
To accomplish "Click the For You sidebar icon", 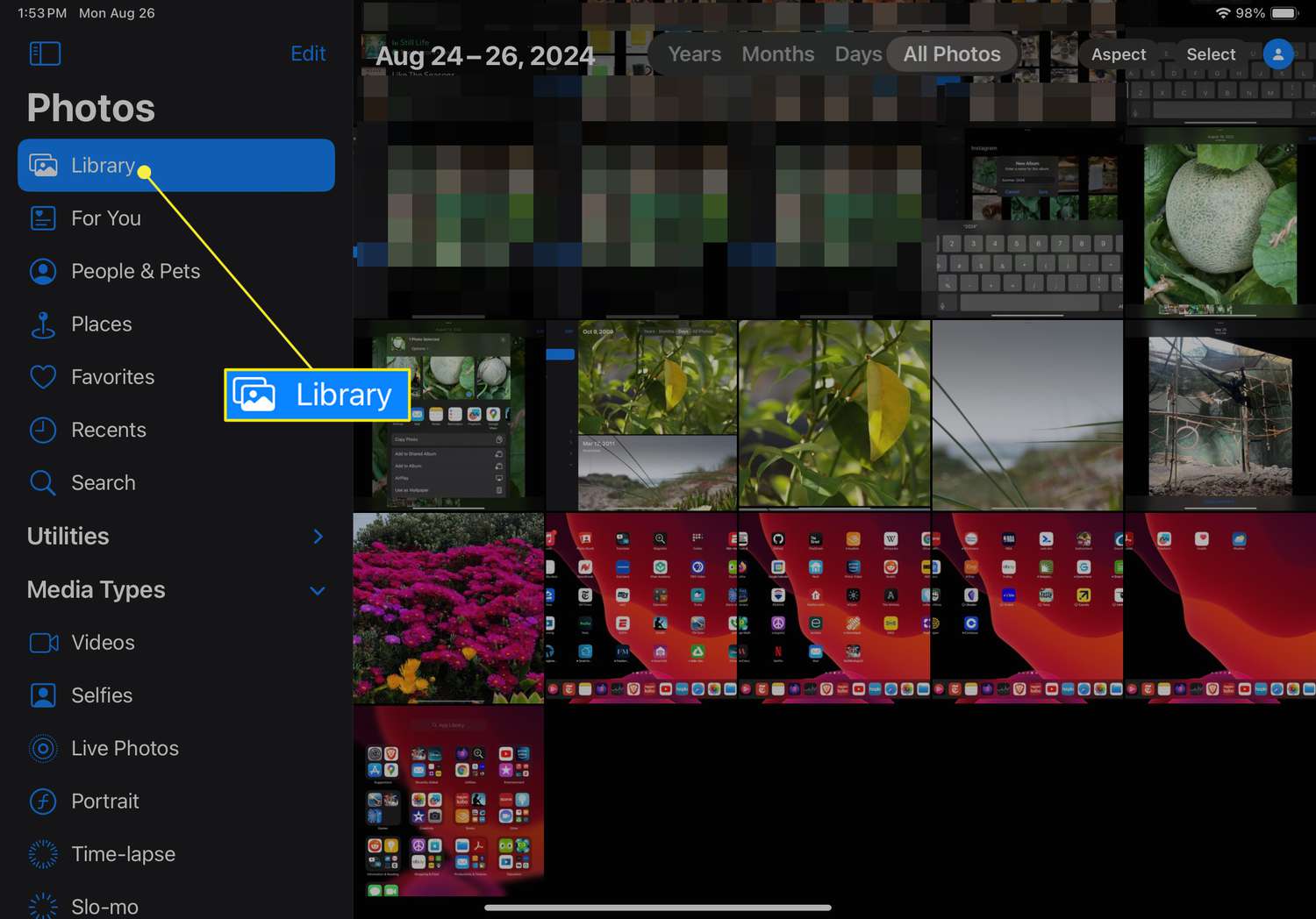I will (x=43, y=218).
